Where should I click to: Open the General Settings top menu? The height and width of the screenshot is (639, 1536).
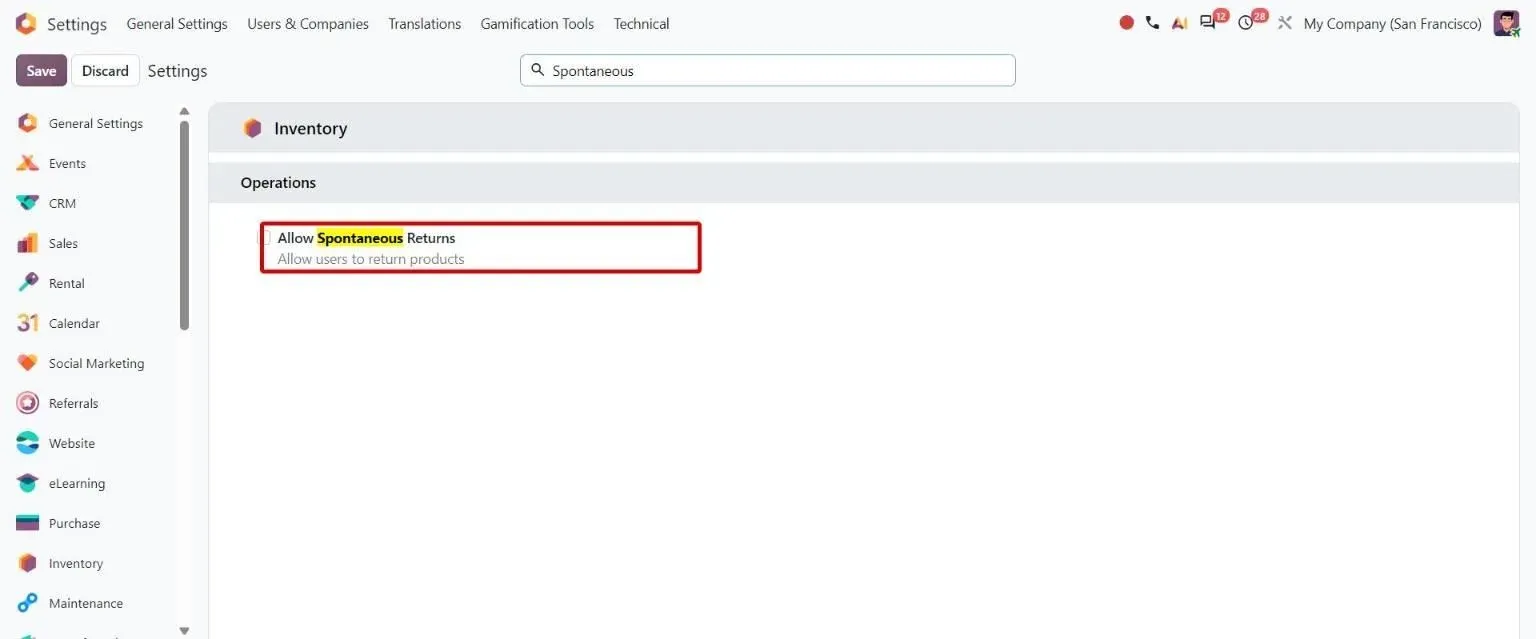pos(177,23)
